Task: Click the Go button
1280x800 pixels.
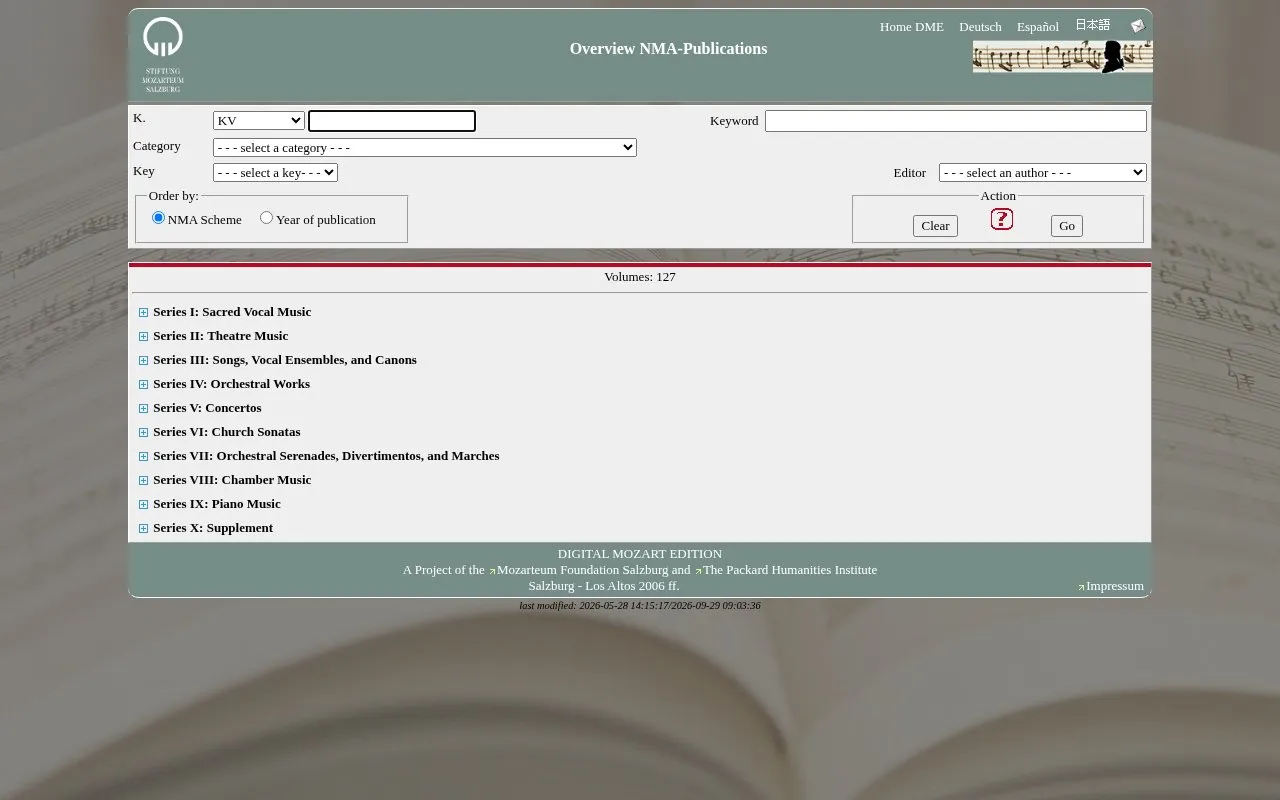Action: [x=1067, y=226]
